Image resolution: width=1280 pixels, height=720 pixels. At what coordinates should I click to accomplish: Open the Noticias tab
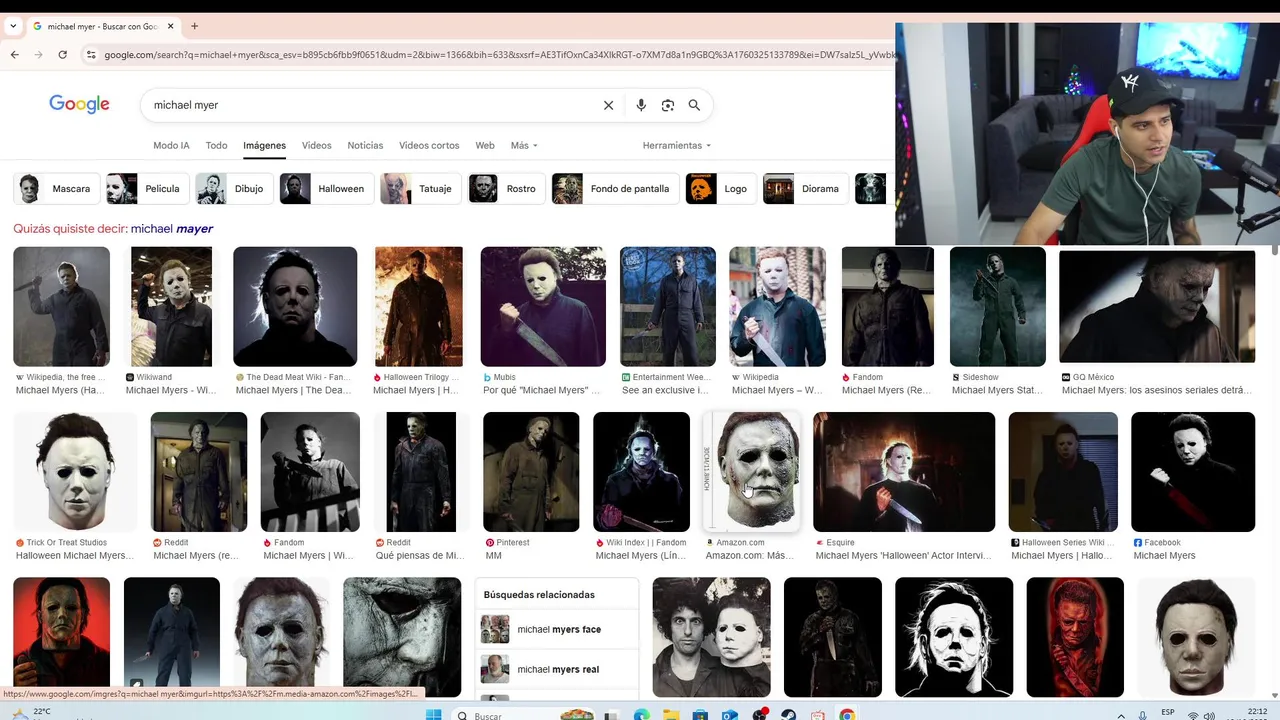[x=365, y=145]
